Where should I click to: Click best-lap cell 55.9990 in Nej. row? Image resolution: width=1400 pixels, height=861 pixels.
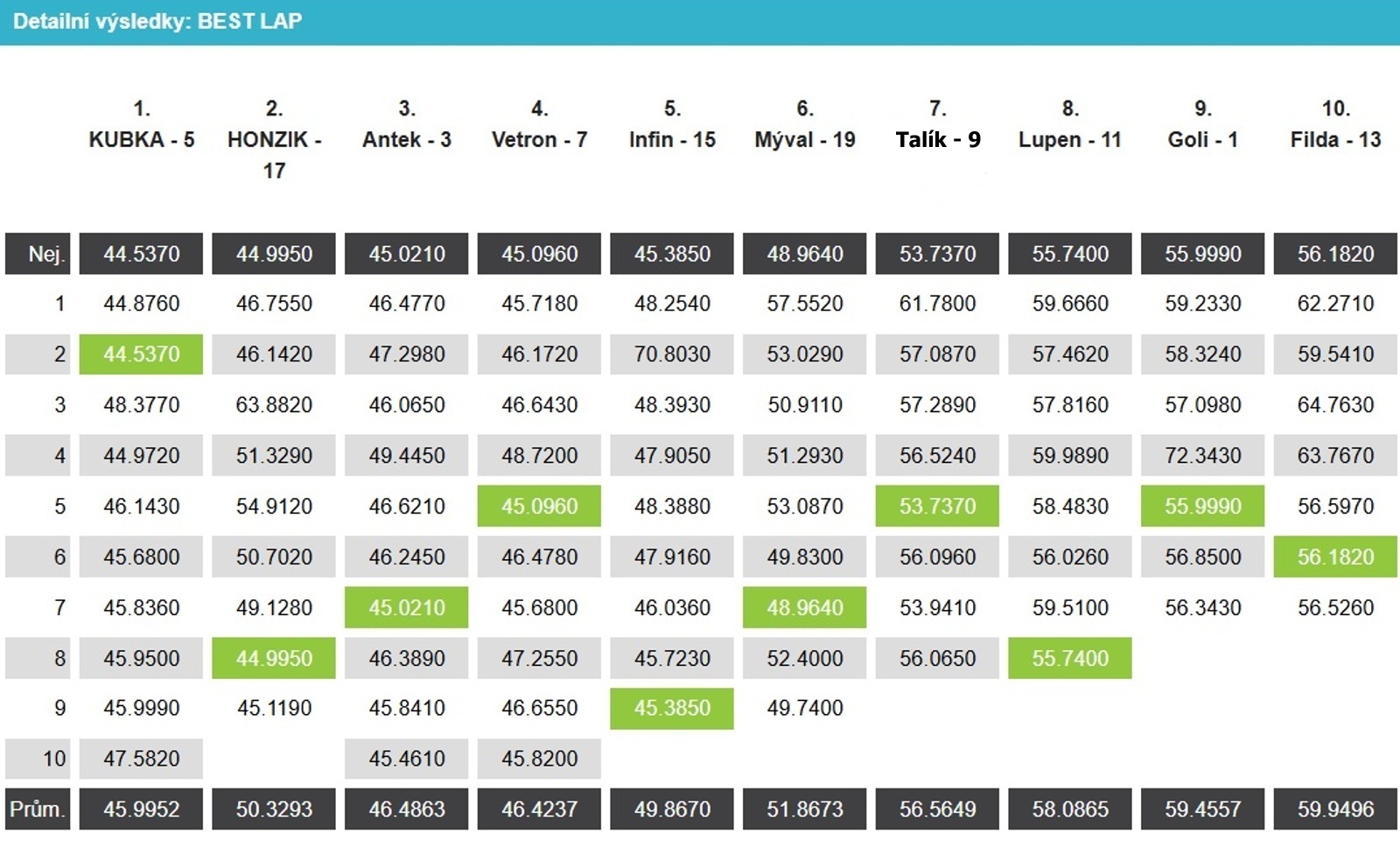point(1203,254)
